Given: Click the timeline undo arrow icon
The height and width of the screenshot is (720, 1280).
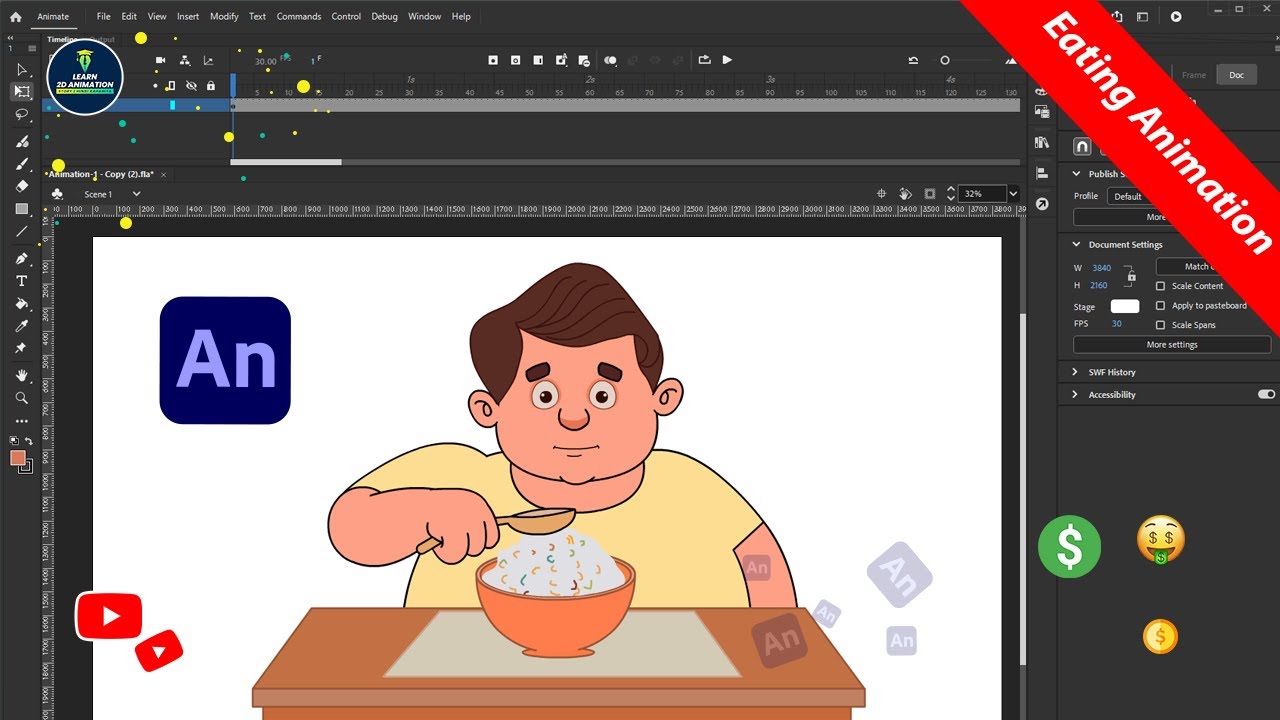Looking at the screenshot, I should click(913, 61).
